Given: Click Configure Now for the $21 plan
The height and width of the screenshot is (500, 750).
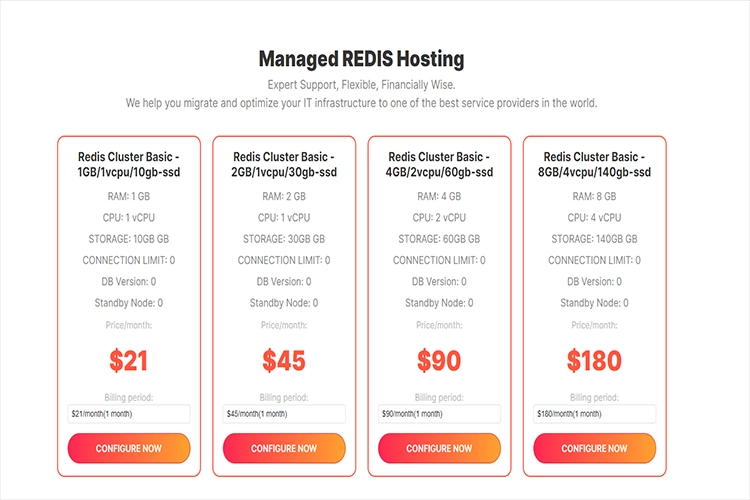Looking at the screenshot, I should click(x=129, y=448).
